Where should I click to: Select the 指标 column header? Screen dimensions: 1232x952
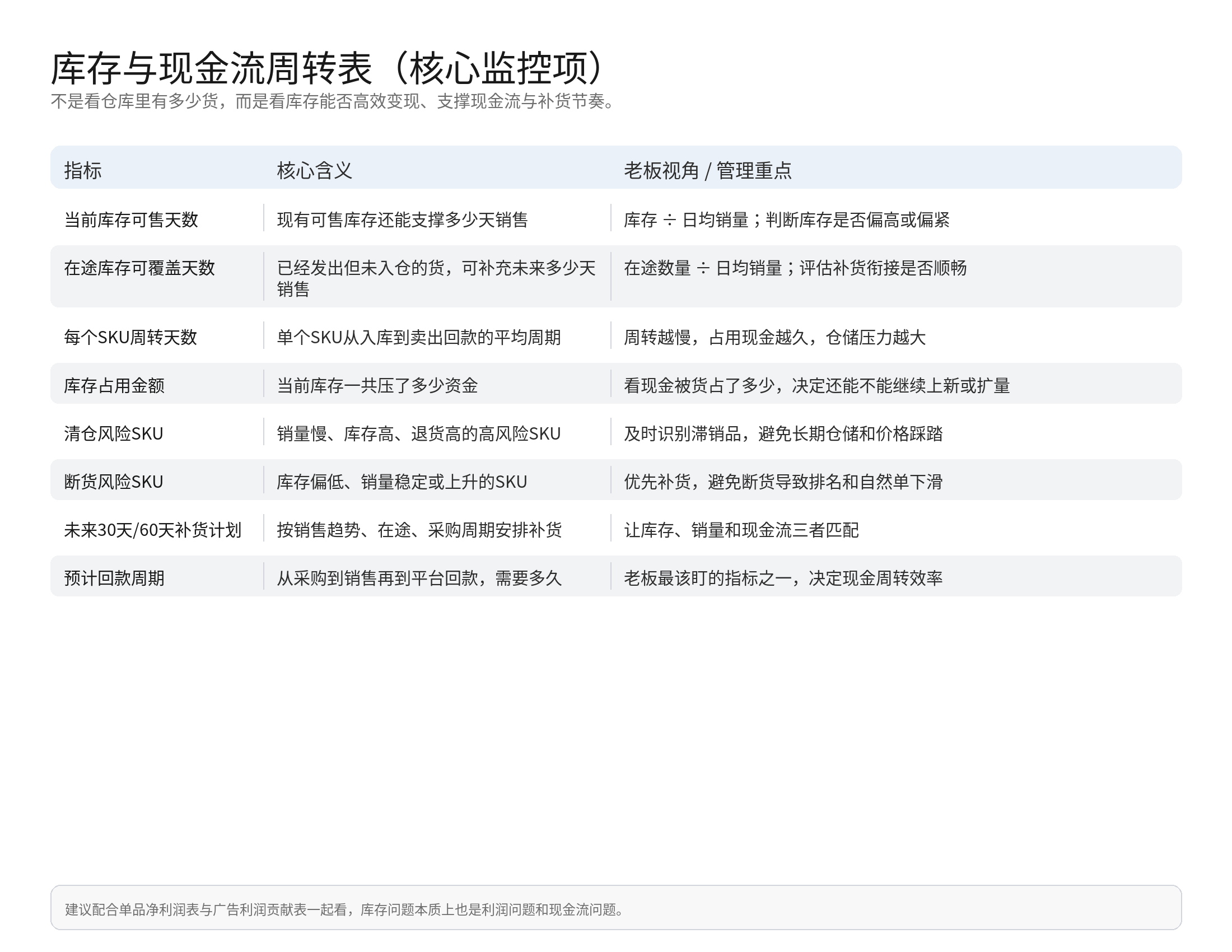tap(83, 170)
